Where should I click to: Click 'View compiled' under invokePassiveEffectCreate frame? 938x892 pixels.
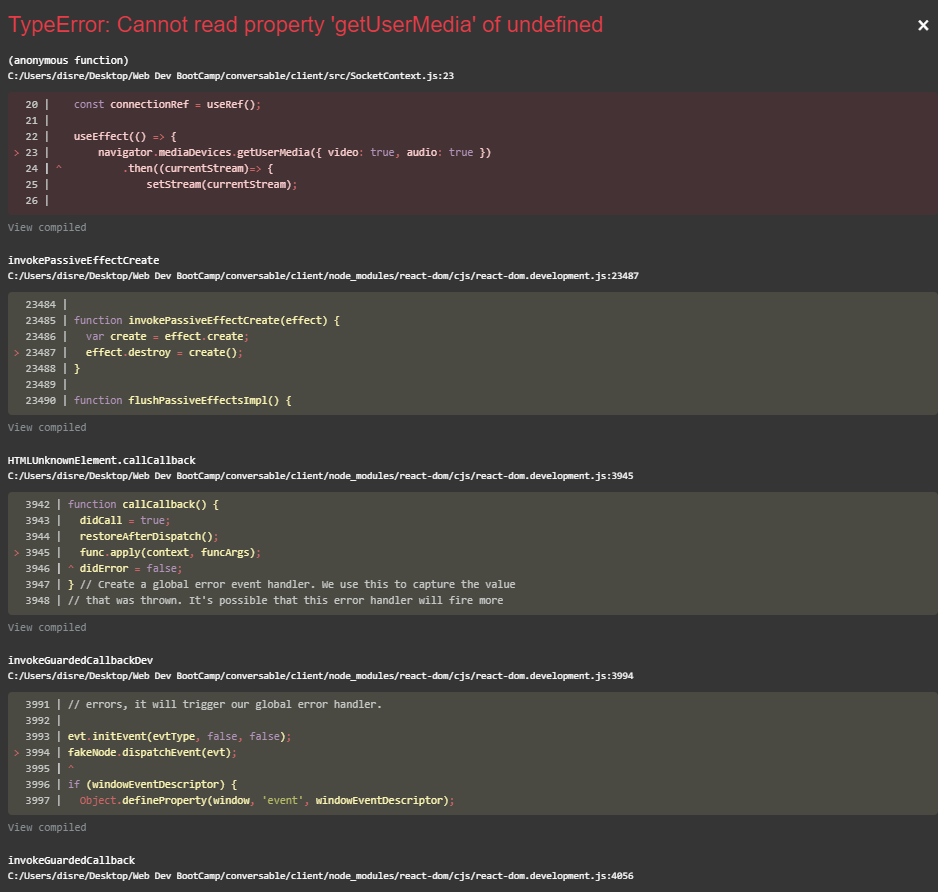tap(46, 427)
